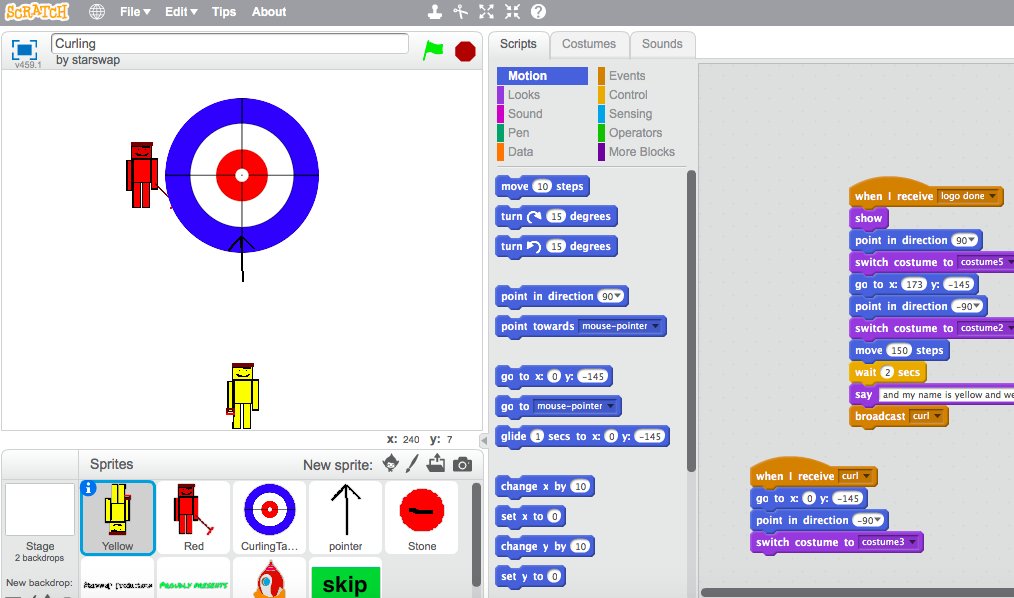Image resolution: width=1014 pixels, height=598 pixels.
Task: Select the Events block category
Action: click(627, 75)
